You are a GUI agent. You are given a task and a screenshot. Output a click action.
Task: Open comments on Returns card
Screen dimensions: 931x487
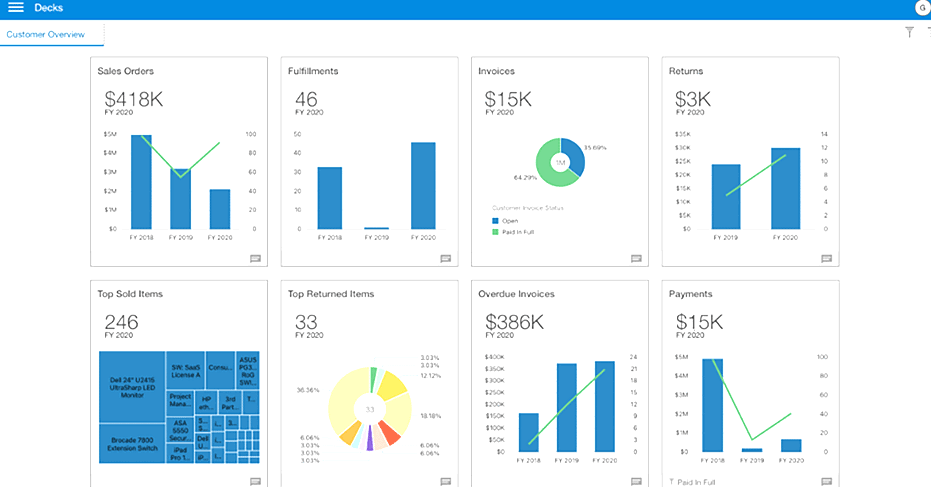[826, 258]
